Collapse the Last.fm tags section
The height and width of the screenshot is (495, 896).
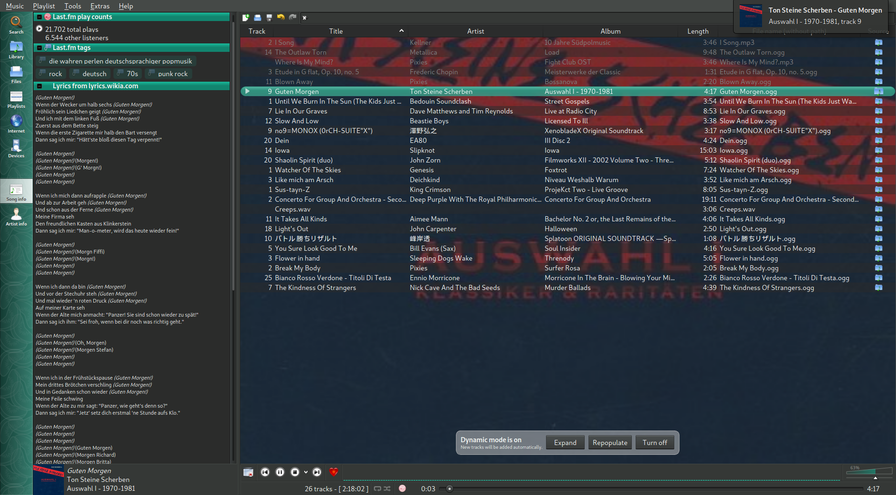39,48
